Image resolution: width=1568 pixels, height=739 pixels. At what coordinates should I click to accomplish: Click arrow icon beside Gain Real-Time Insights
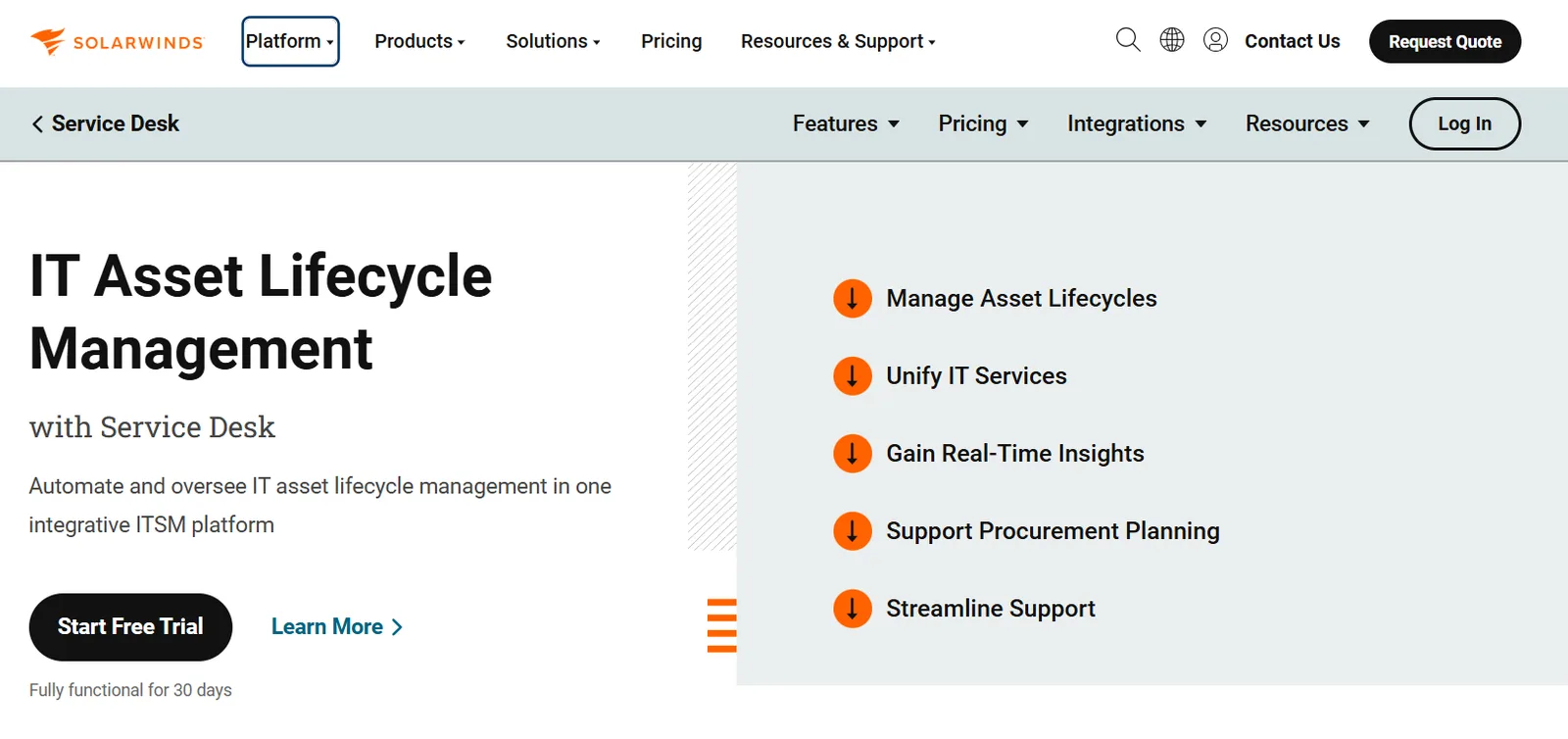coord(853,453)
